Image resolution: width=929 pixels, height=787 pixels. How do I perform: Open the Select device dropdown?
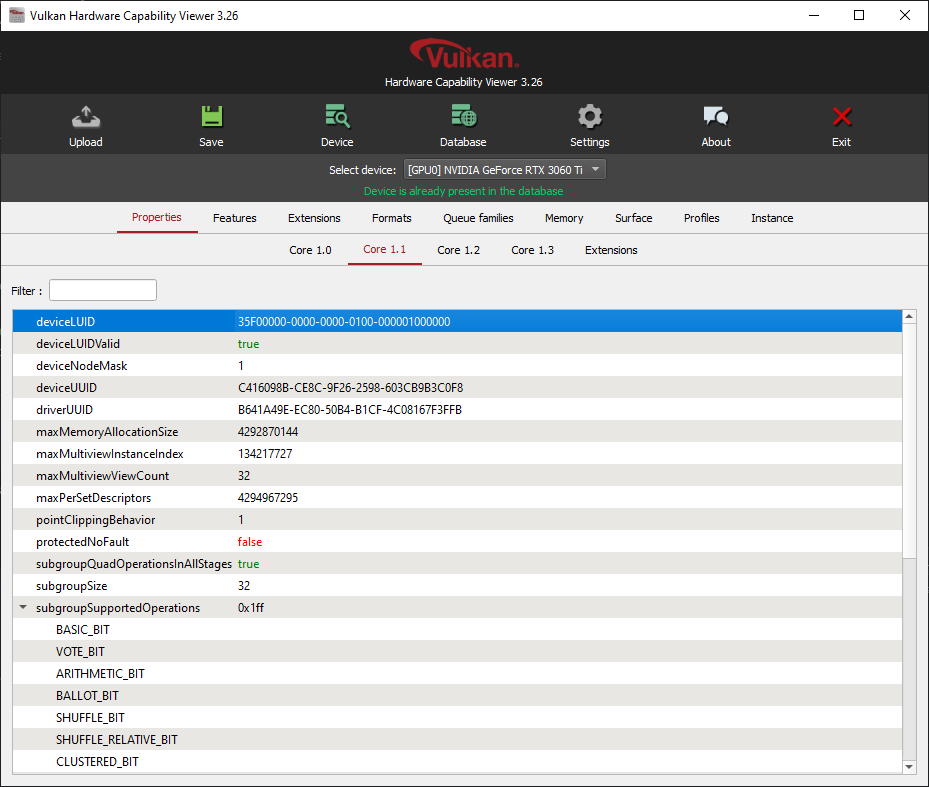[x=504, y=169]
